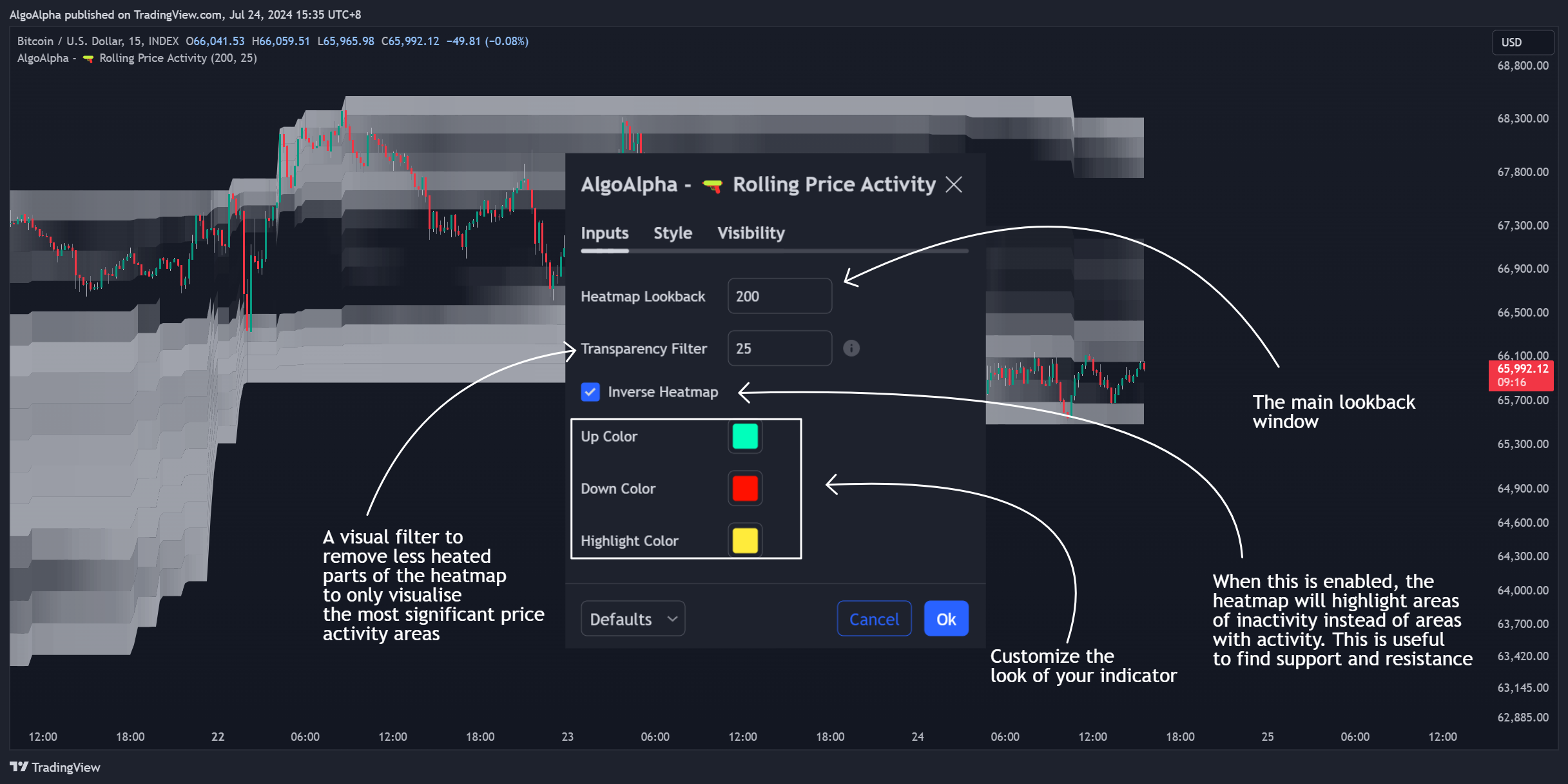Open the Down Color swatch picker
The height and width of the screenshot is (784, 1568).
[745, 488]
